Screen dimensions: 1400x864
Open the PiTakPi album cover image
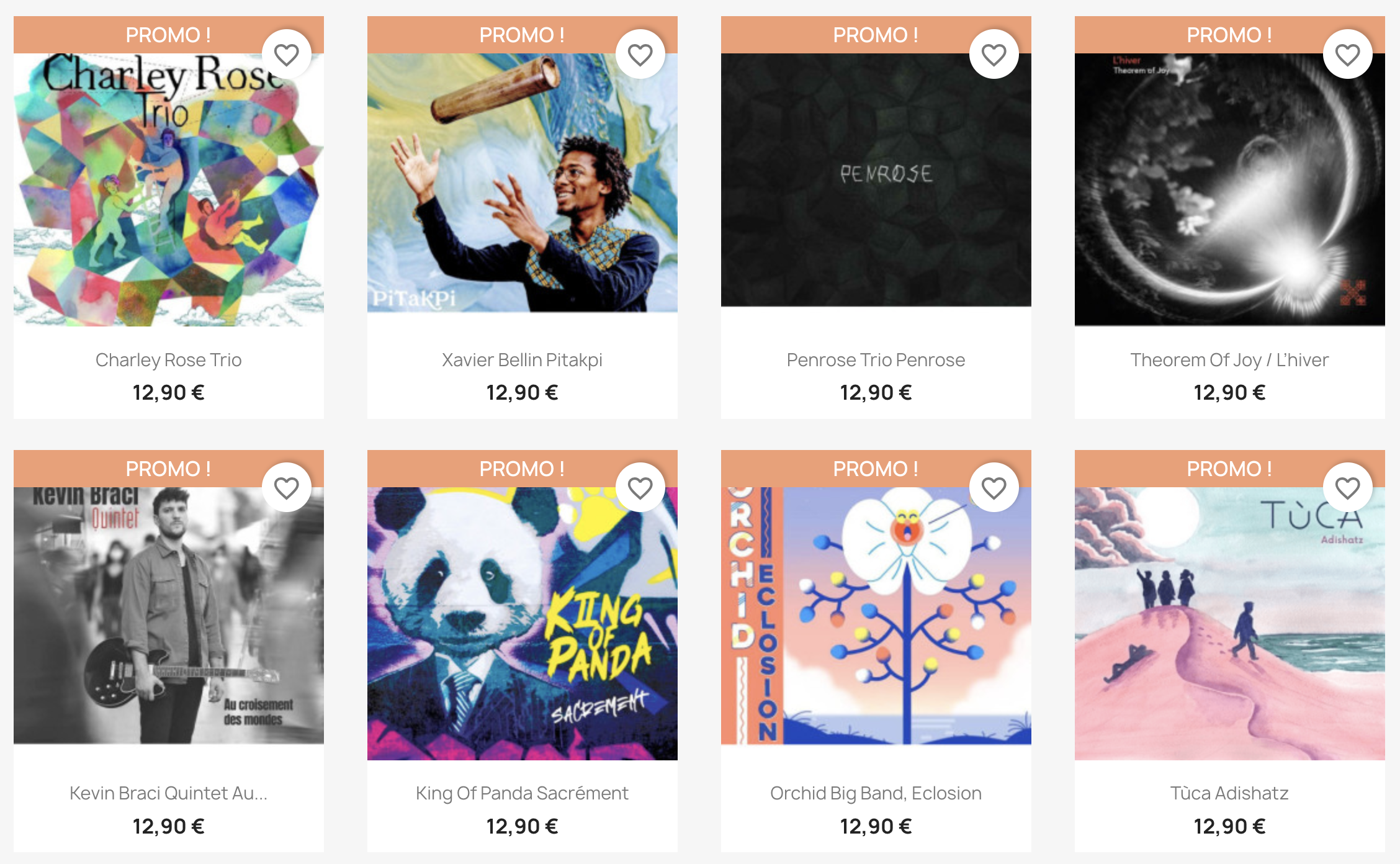coord(523,182)
